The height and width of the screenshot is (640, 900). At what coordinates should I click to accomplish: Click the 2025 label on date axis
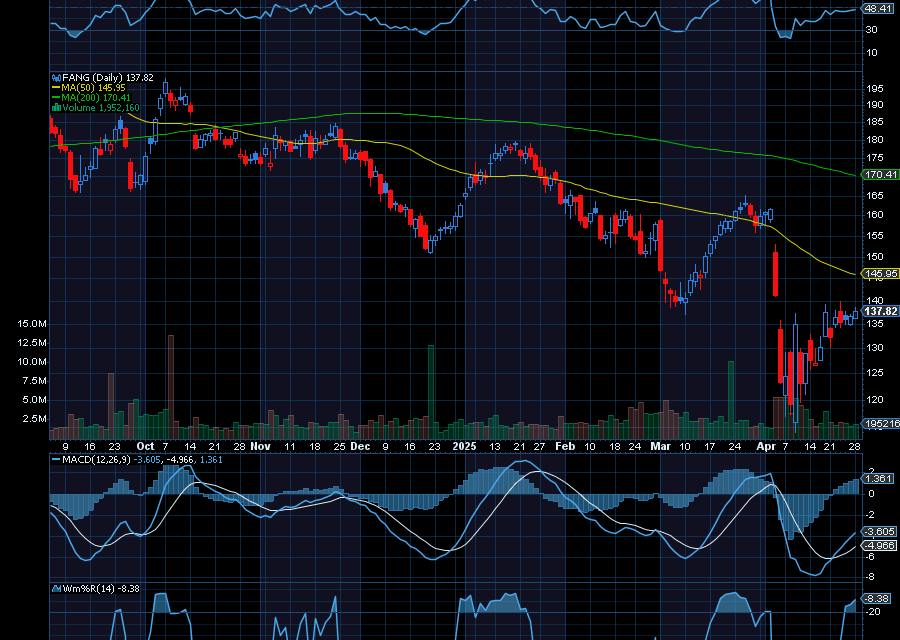tap(463, 445)
